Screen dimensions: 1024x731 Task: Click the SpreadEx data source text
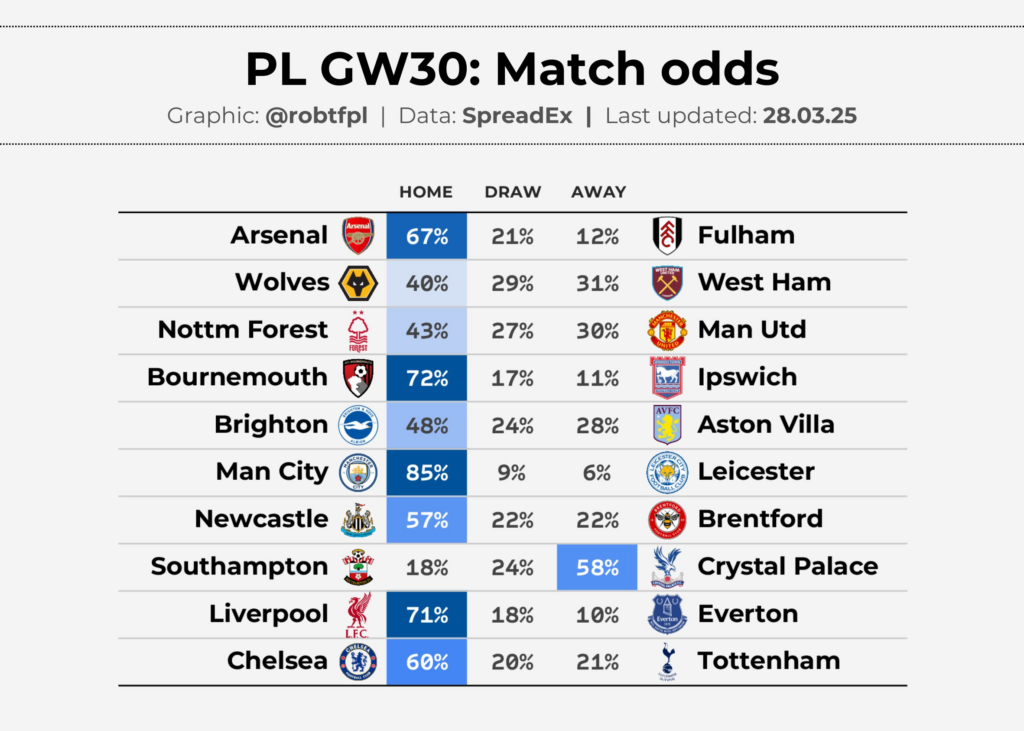tap(517, 116)
